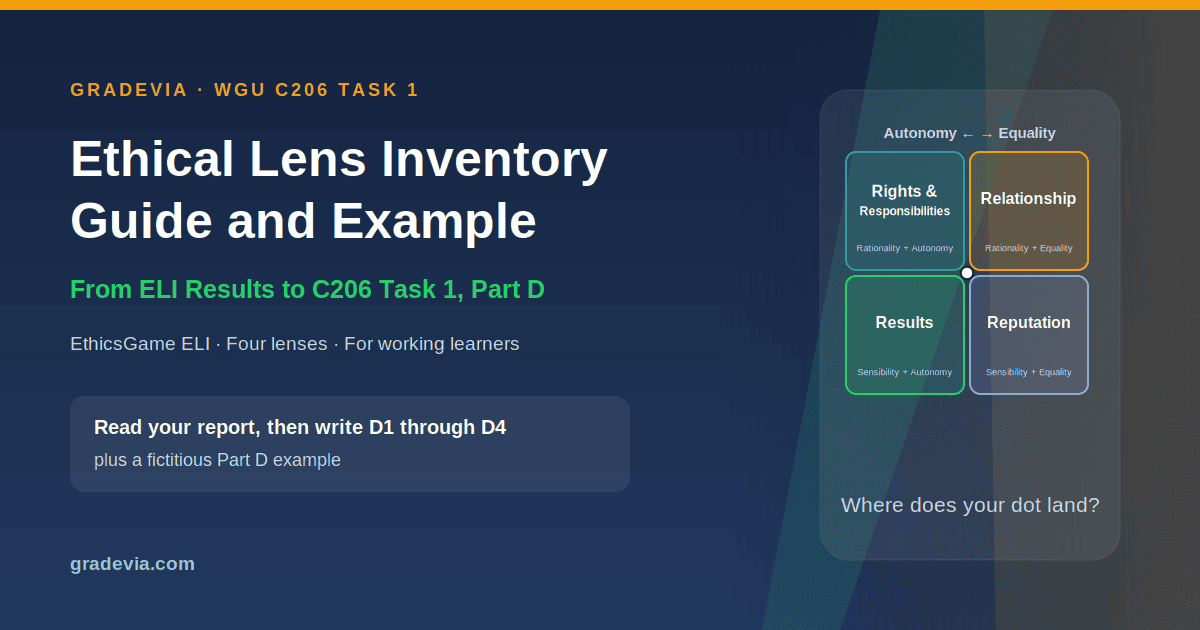Select the Relationship lens quadrant

click(x=1029, y=211)
